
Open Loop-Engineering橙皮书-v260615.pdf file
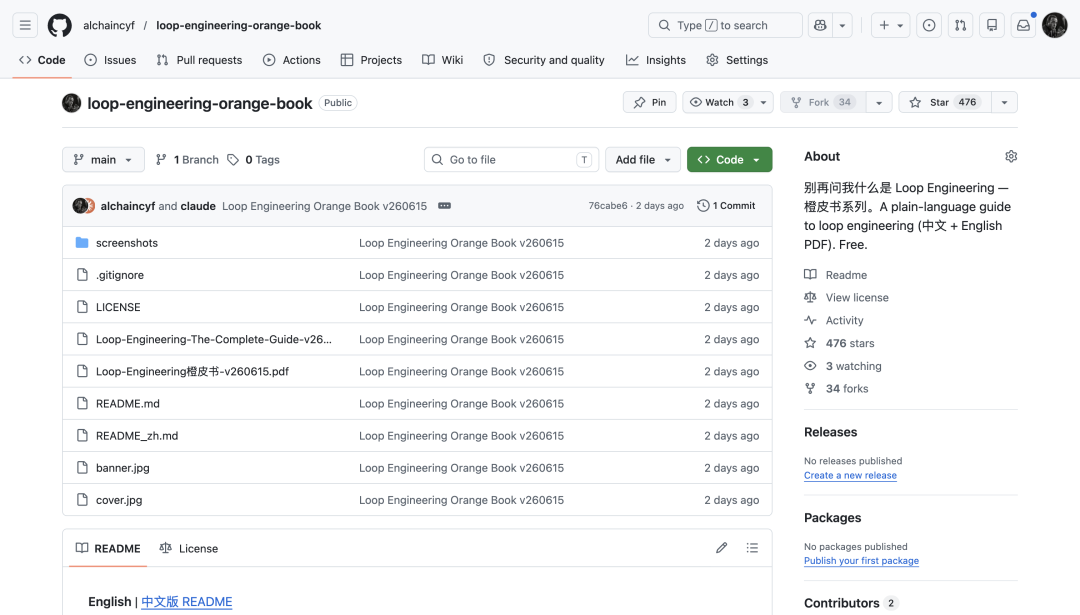tap(192, 371)
